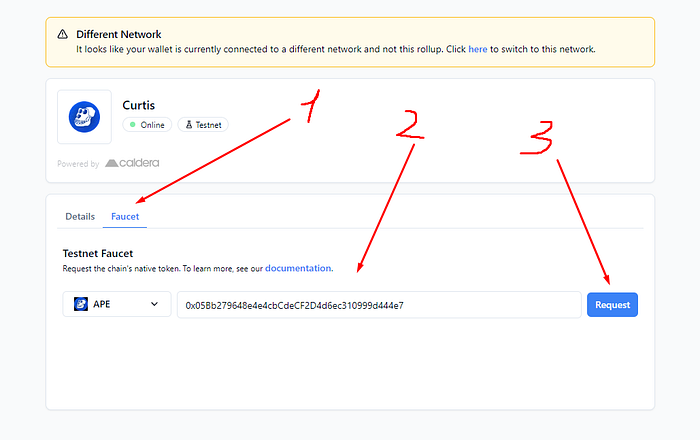Switch to the Details tab
The width and height of the screenshot is (700, 440).
pyautogui.click(x=80, y=216)
